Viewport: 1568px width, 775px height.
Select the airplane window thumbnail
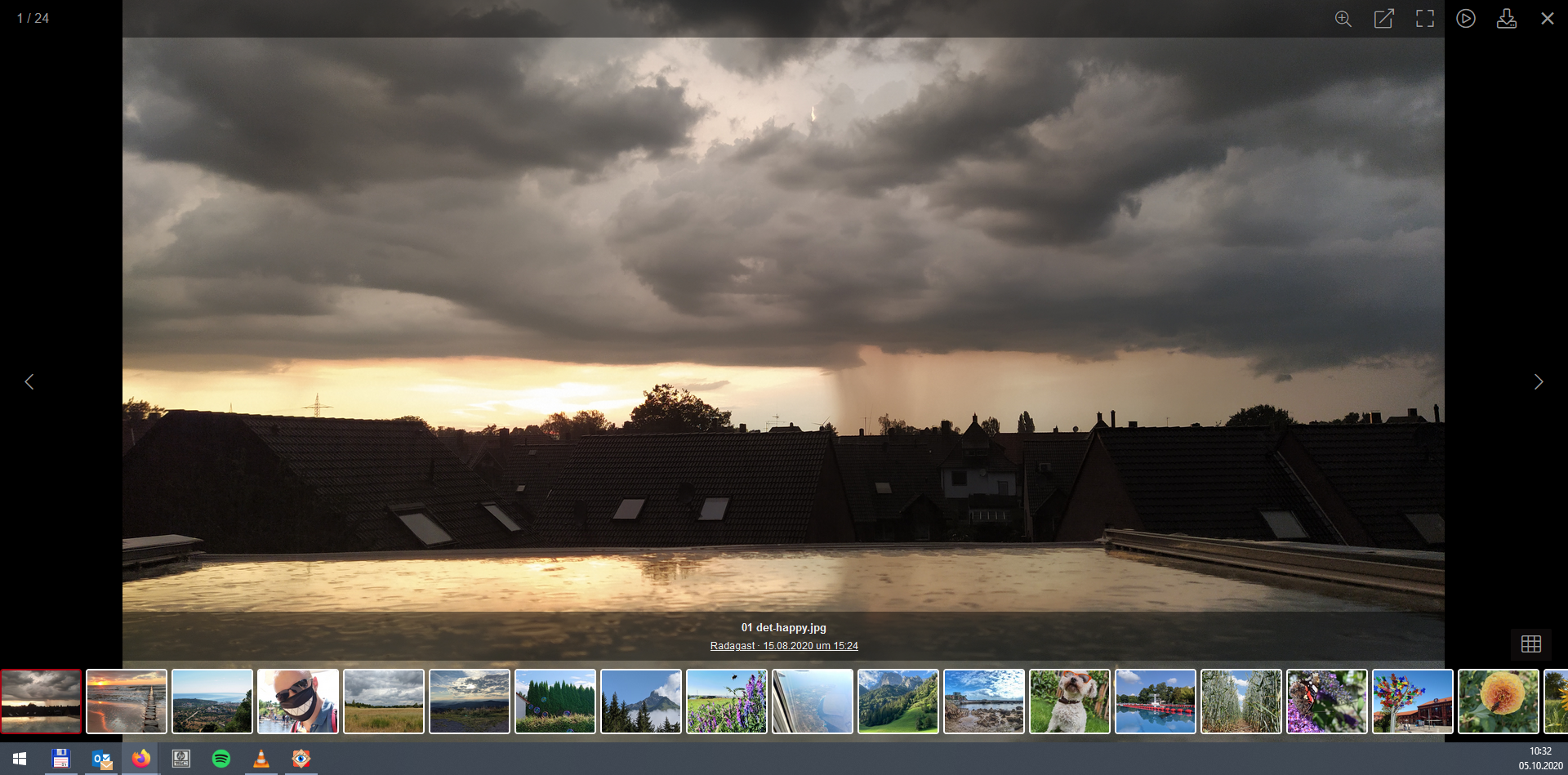[813, 702]
